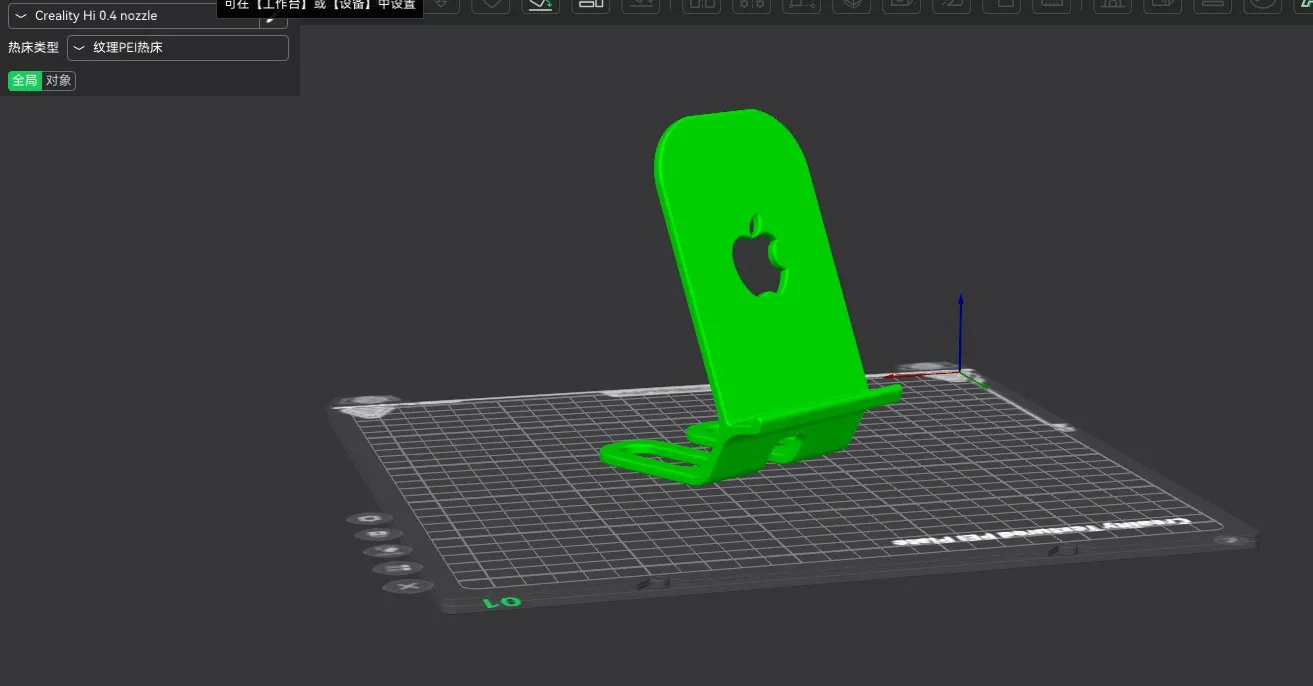
Task: Click the 热床类型 label
Action: pyautogui.click(x=33, y=48)
